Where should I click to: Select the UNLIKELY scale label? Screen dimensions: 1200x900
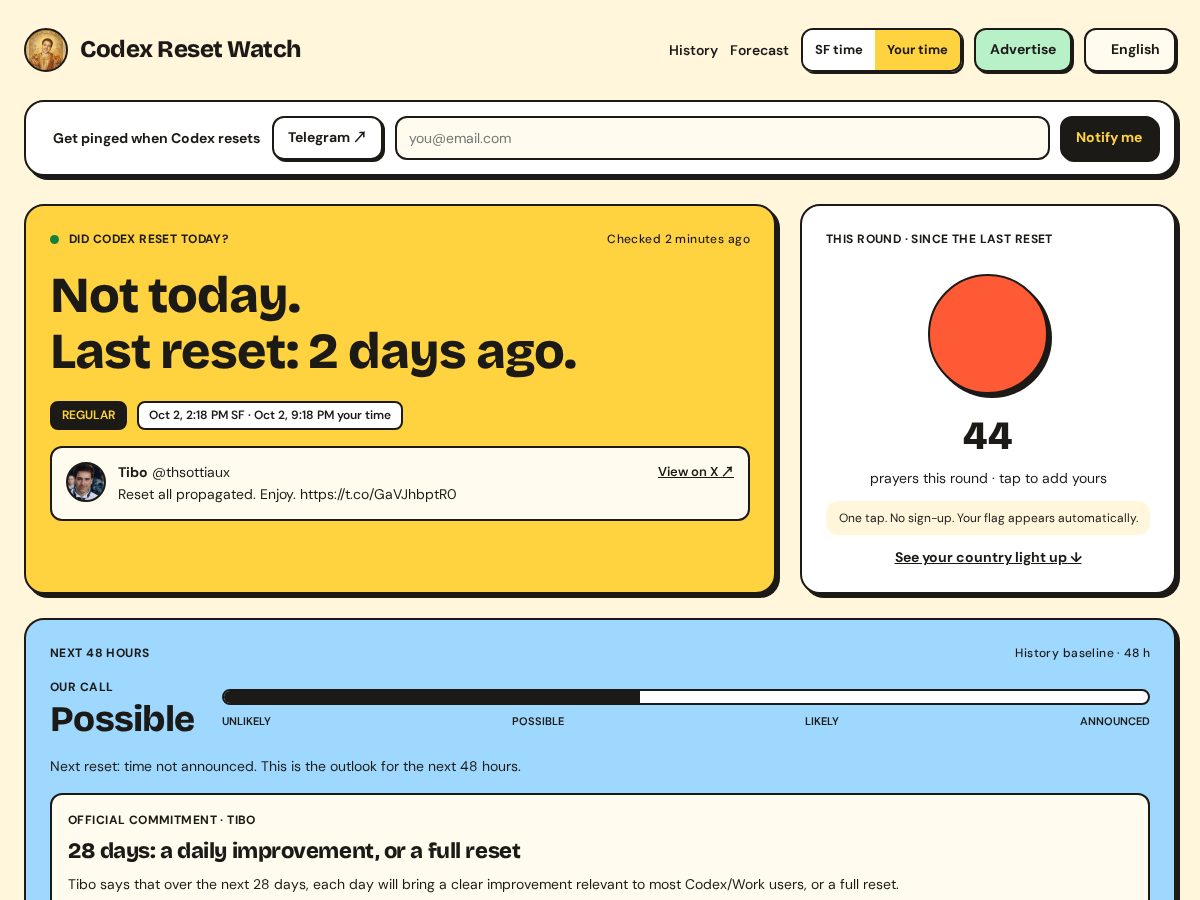pyautogui.click(x=246, y=721)
